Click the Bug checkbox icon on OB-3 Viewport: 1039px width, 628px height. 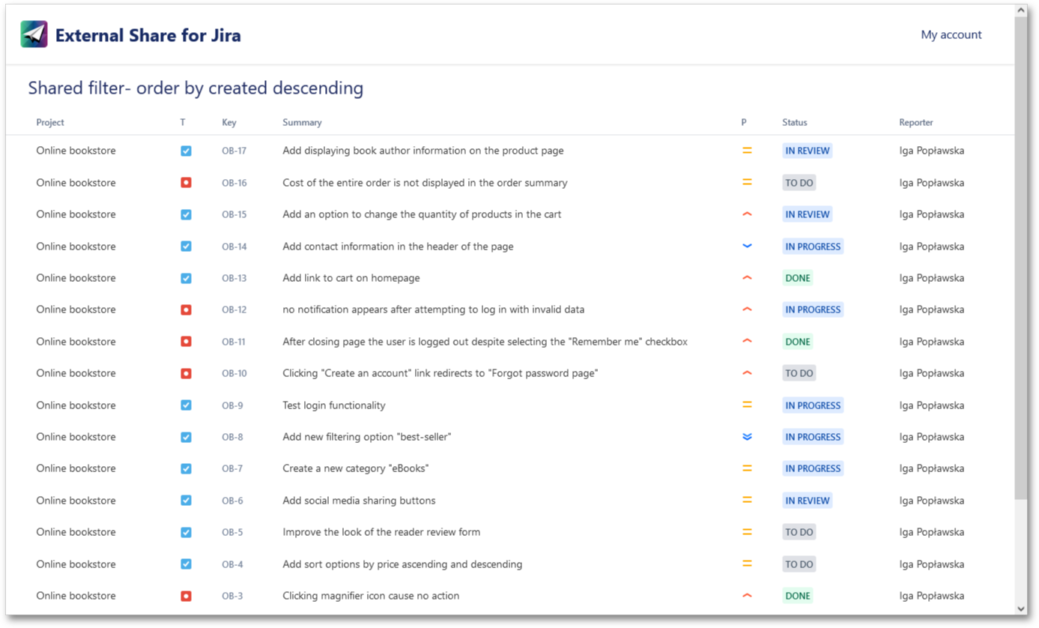[184, 595]
